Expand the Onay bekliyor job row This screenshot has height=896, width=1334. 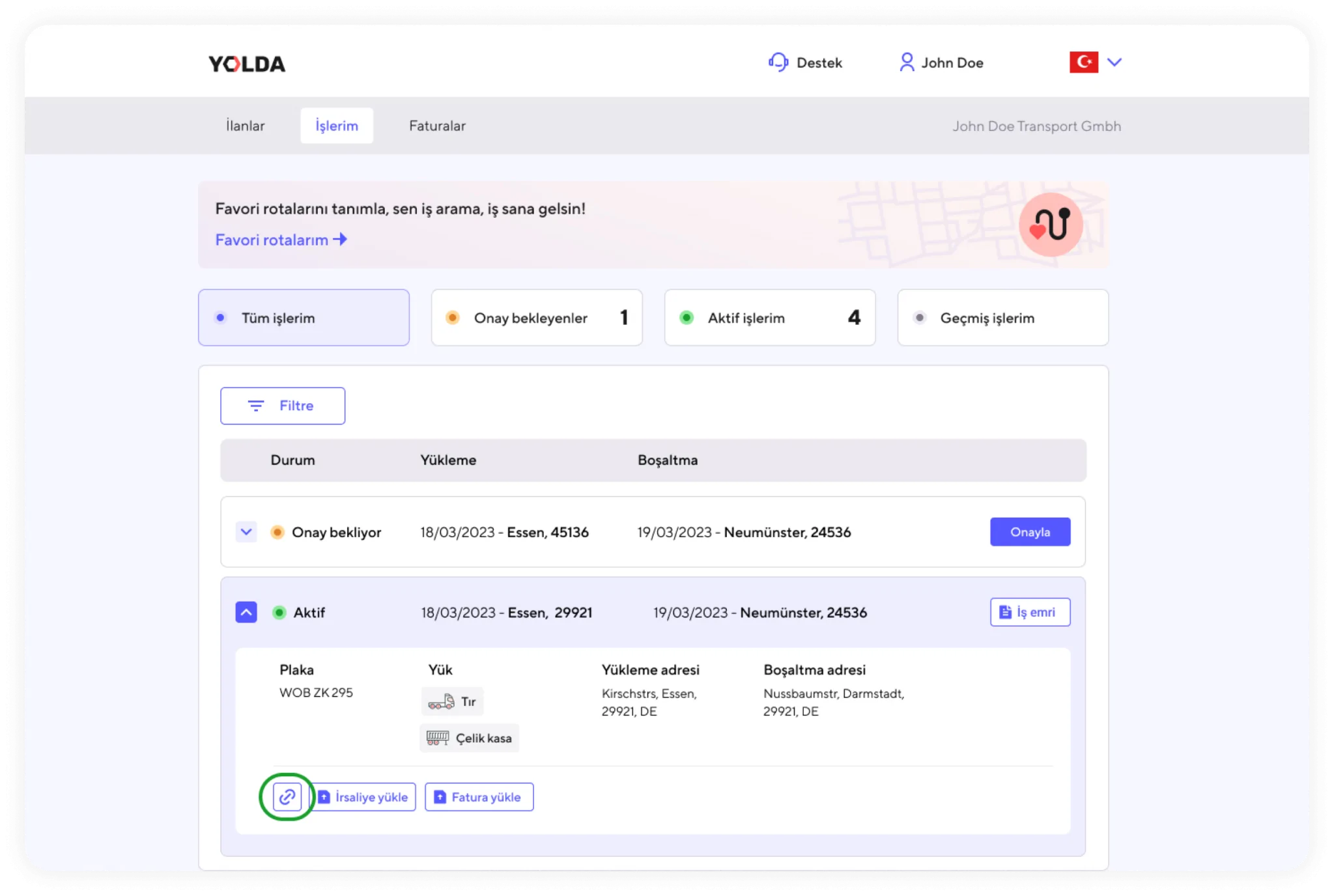coord(246,532)
